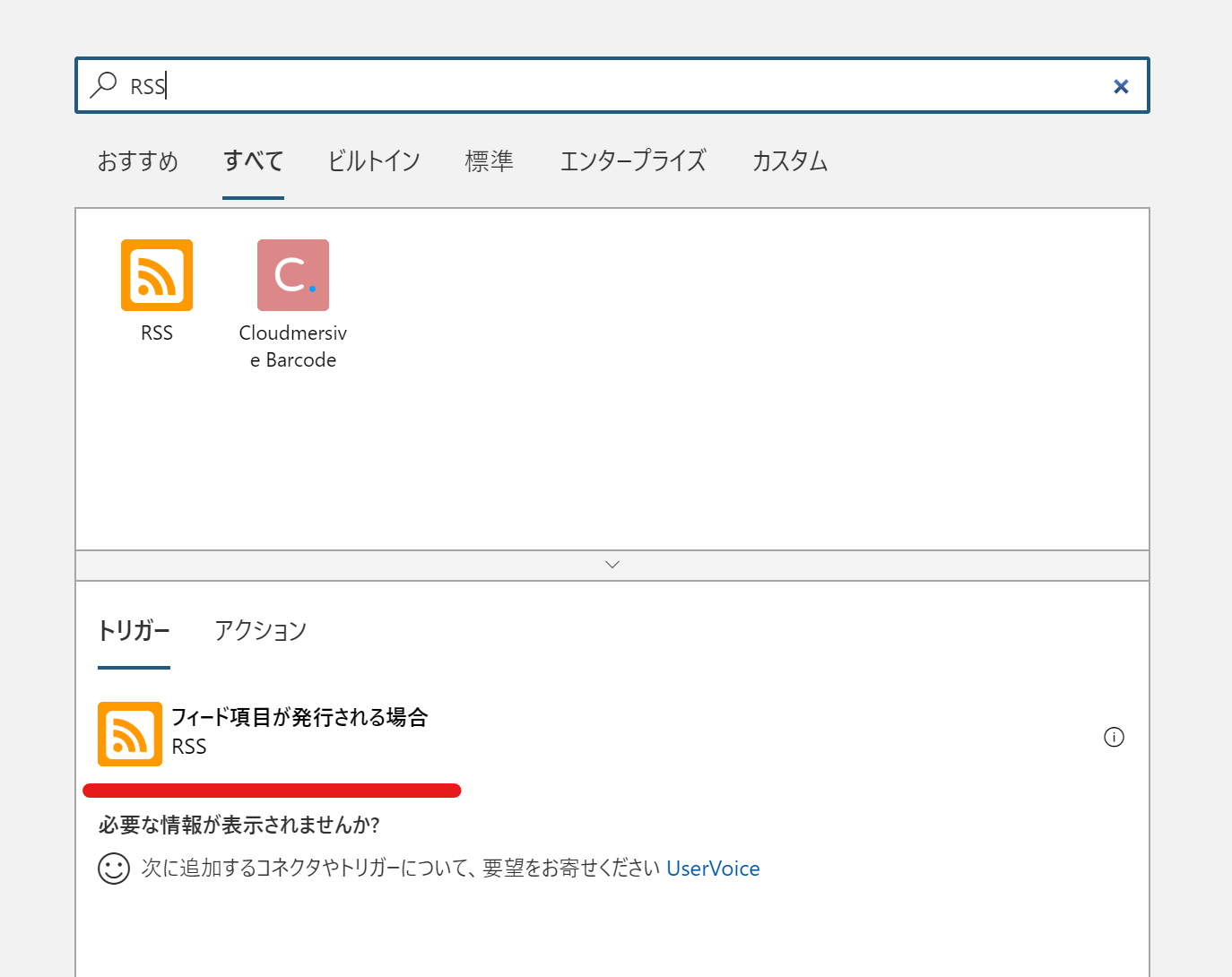Choose the RSS connector icon
Screen dimensions: 1232x977
point(157,275)
